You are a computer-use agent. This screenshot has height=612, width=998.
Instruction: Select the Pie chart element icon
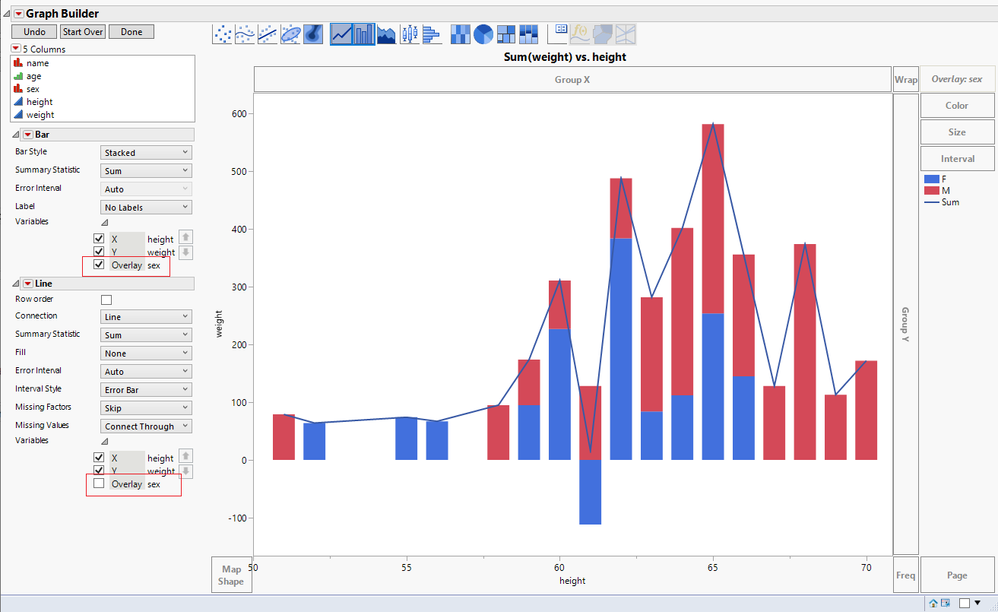click(x=483, y=34)
